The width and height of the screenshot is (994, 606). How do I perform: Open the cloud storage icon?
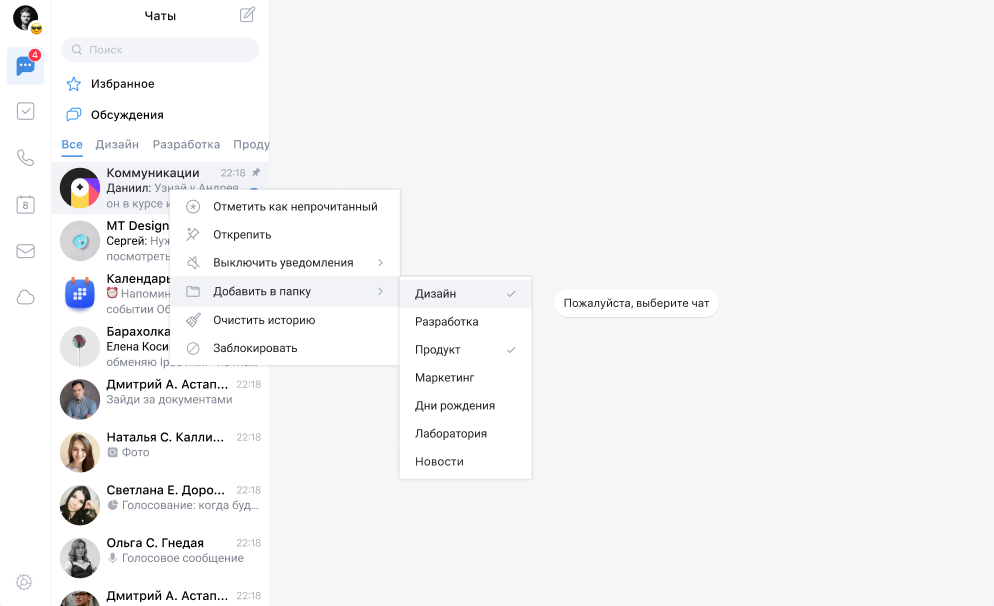tap(25, 297)
